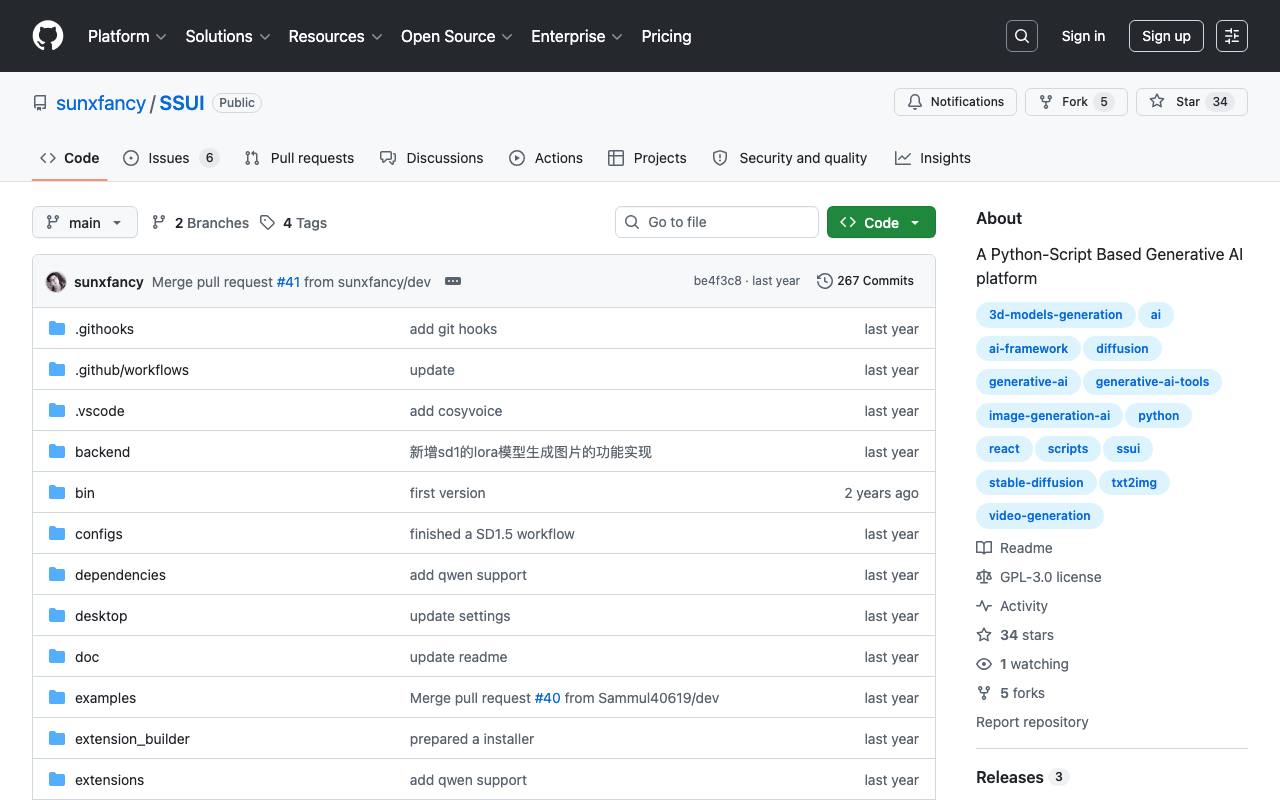Expand the Resources menu
Viewport: 1280px width, 800px height.
[336, 36]
